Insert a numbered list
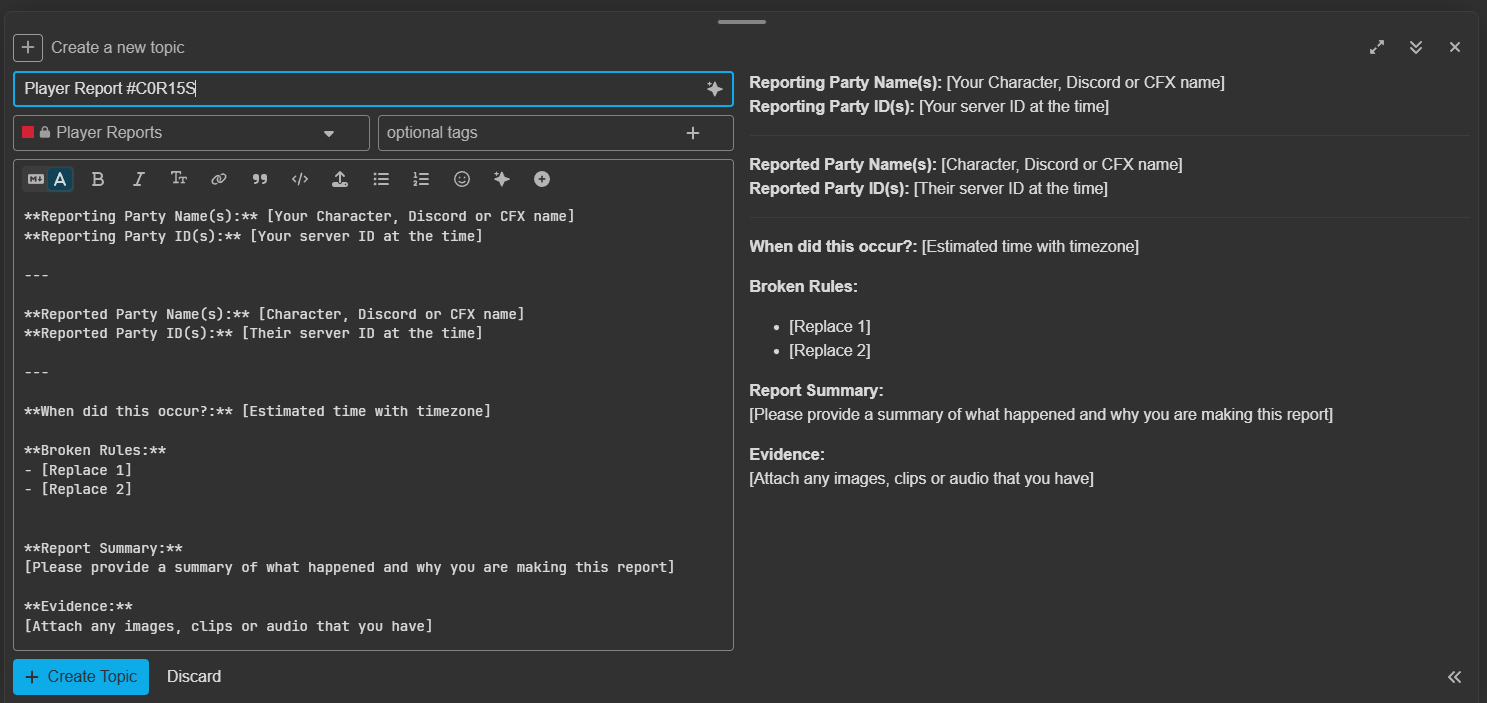1487x703 pixels. pos(421,179)
